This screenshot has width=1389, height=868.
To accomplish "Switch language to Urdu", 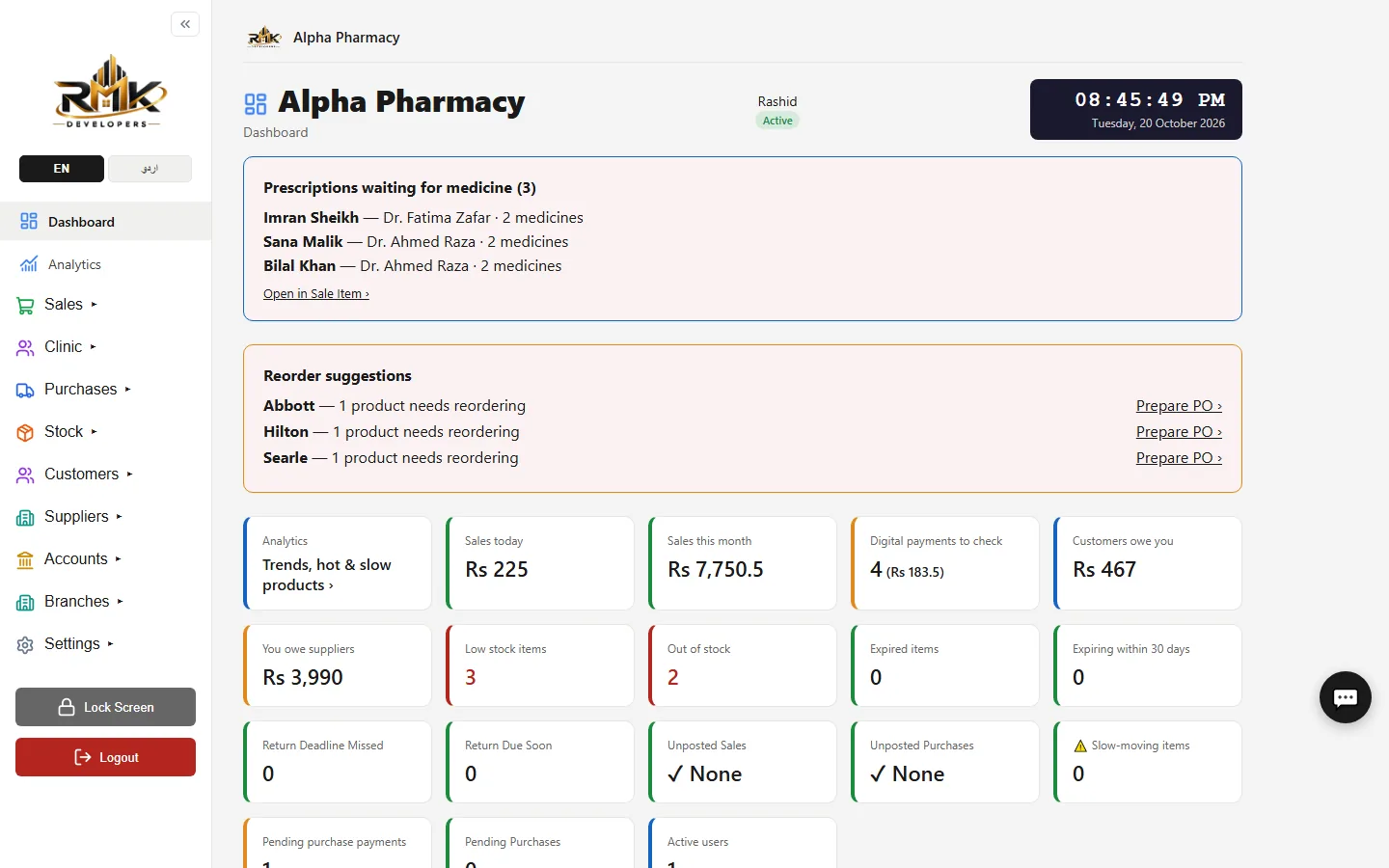I will (x=150, y=169).
